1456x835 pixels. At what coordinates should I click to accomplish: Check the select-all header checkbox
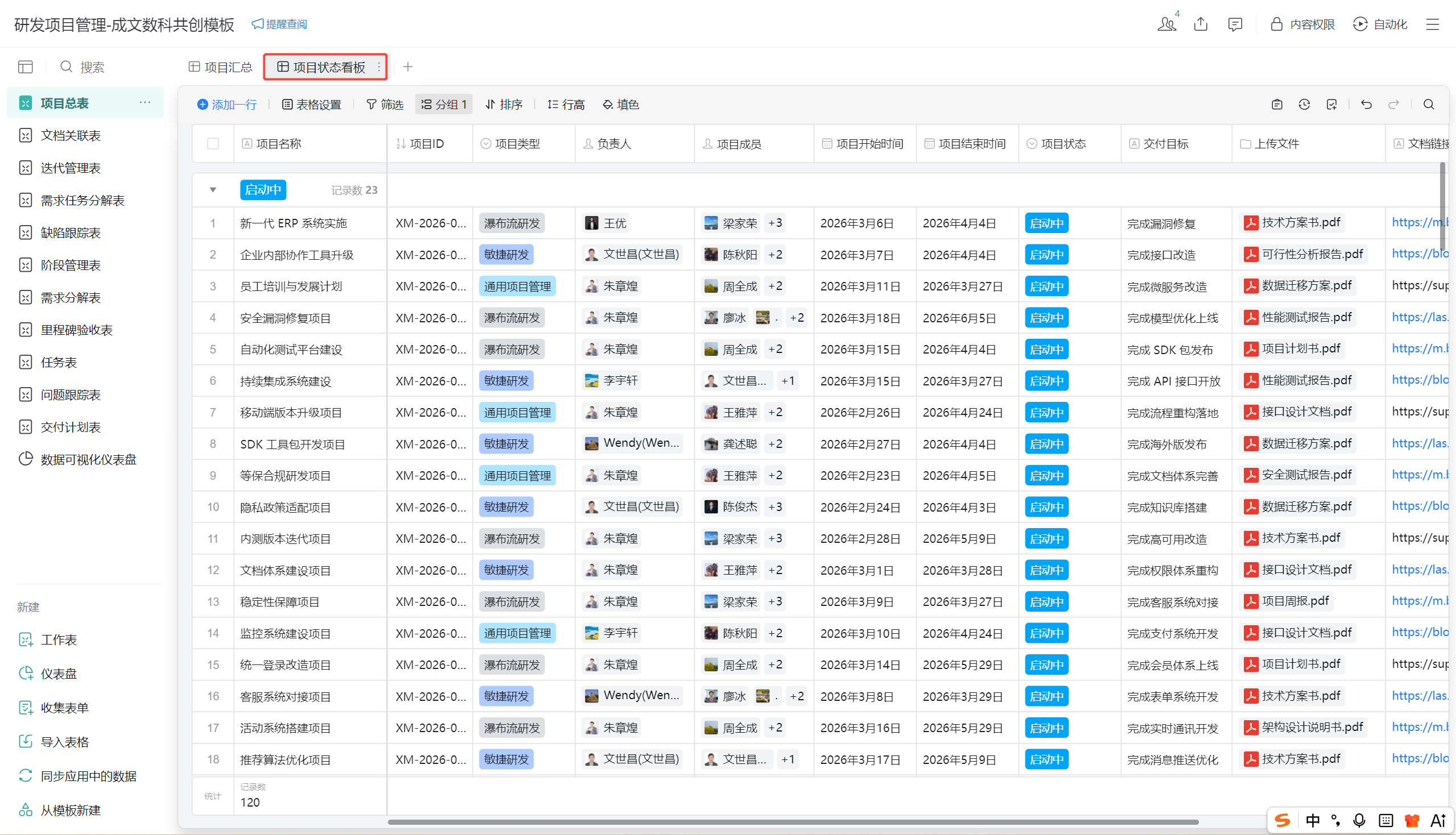coord(213,143)
